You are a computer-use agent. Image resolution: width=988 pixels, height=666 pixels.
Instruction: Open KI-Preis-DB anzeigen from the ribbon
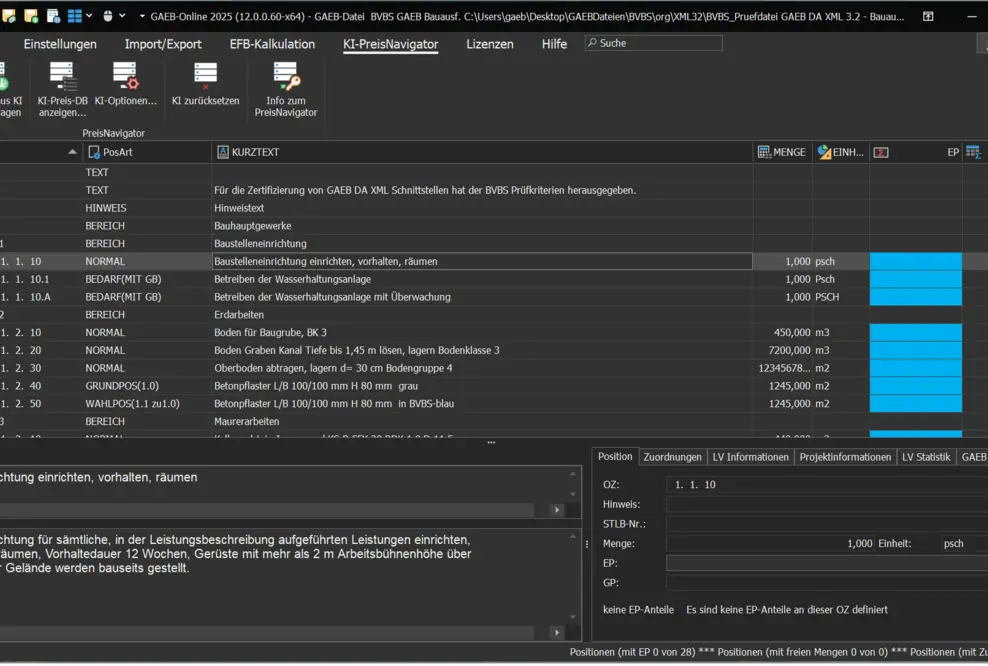pyautogui.click(x=62, y=89)
